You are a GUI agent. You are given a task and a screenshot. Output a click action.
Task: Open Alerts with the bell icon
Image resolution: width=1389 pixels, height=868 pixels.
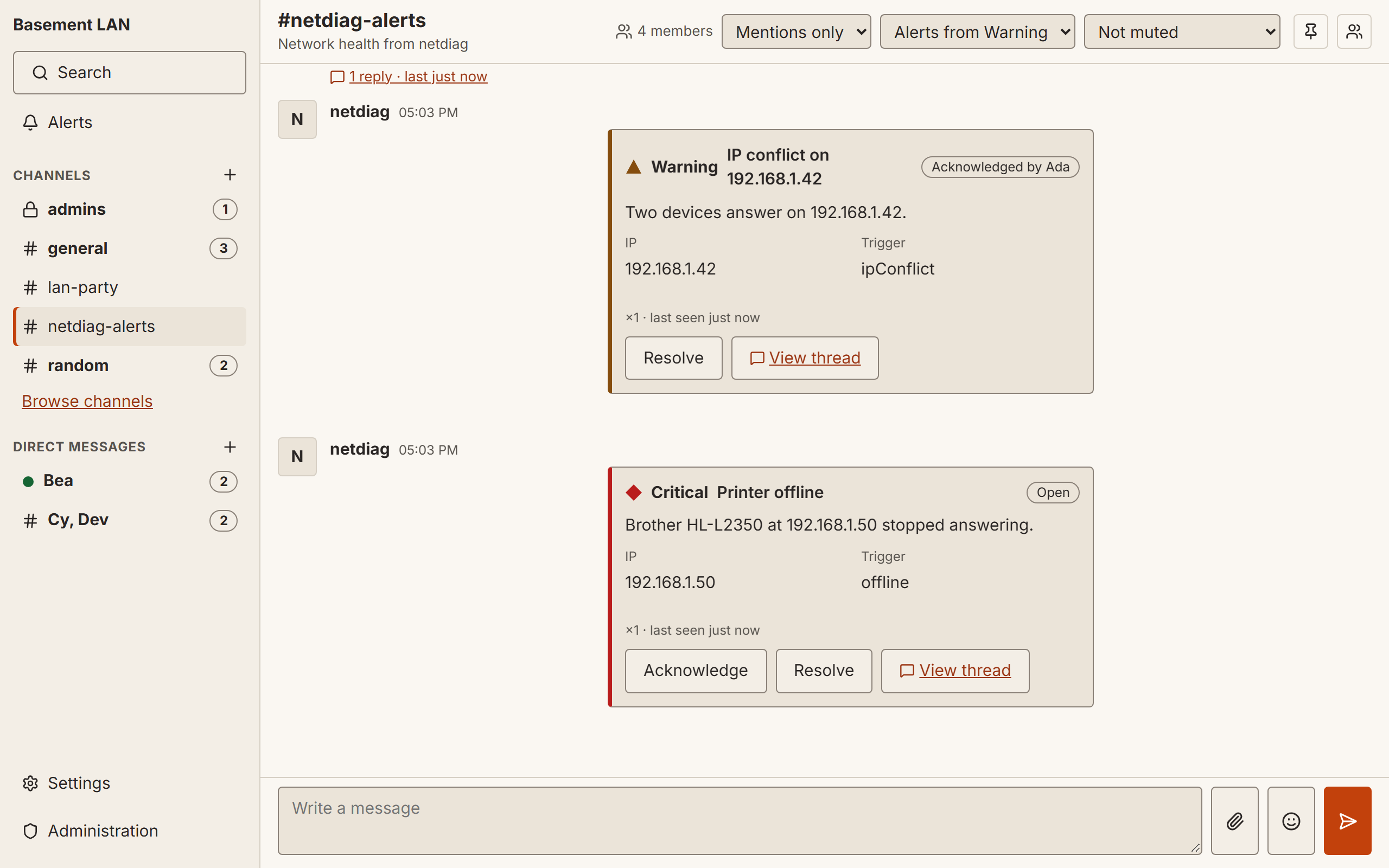[x=129, y=122]
